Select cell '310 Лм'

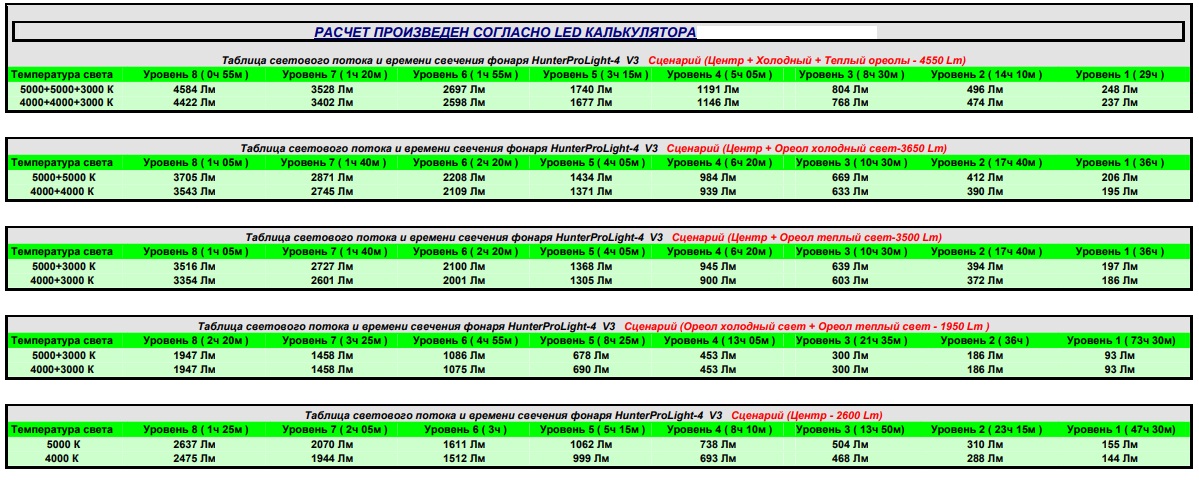click(987, 445)
